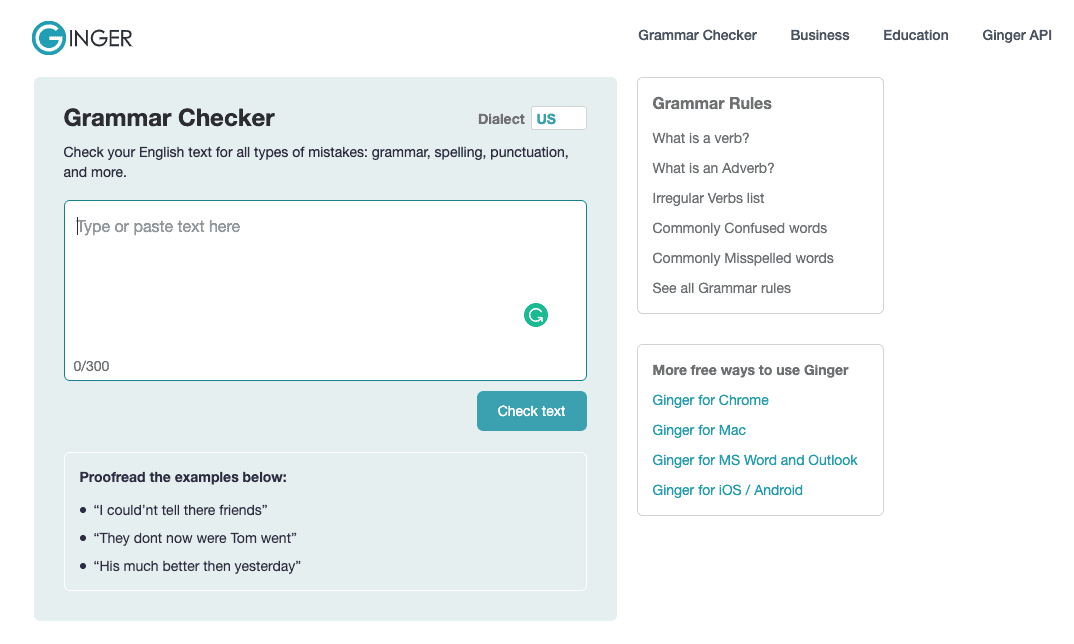Open the Ginger for Mac link

point(699,430)
